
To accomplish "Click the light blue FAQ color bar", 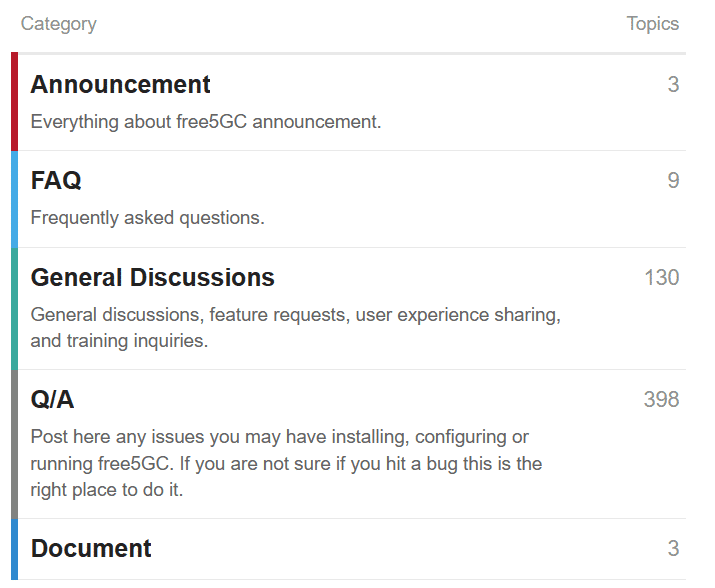I will (x=15, y=199).
